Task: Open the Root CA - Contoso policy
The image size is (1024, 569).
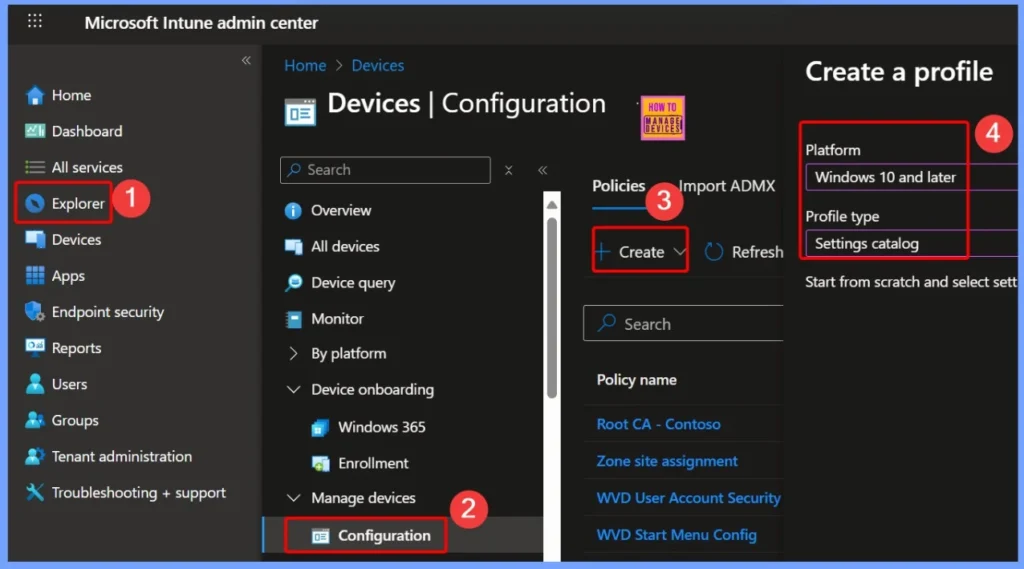Action: point(658,424)
